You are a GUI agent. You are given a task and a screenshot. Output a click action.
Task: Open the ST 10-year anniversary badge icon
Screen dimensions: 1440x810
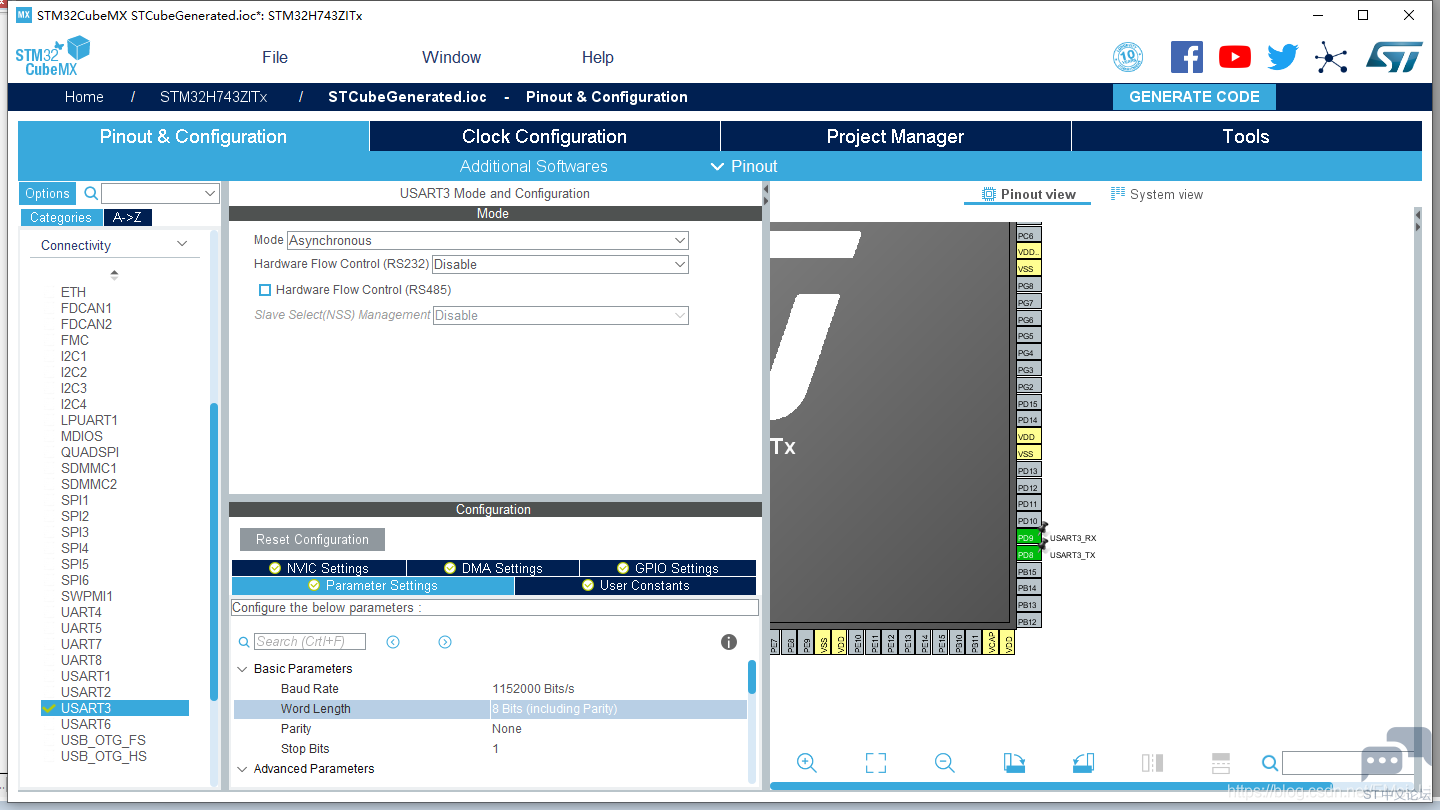[1128, 57]
